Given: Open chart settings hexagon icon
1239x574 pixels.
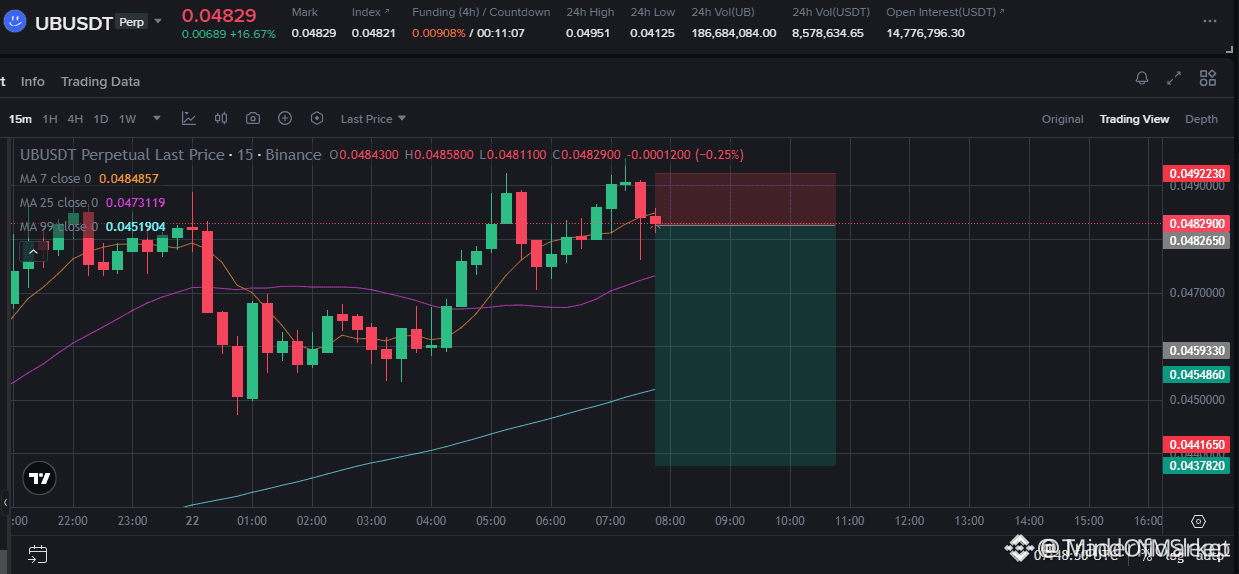Looking at the screenshot, I should click(x=317, y=118).
